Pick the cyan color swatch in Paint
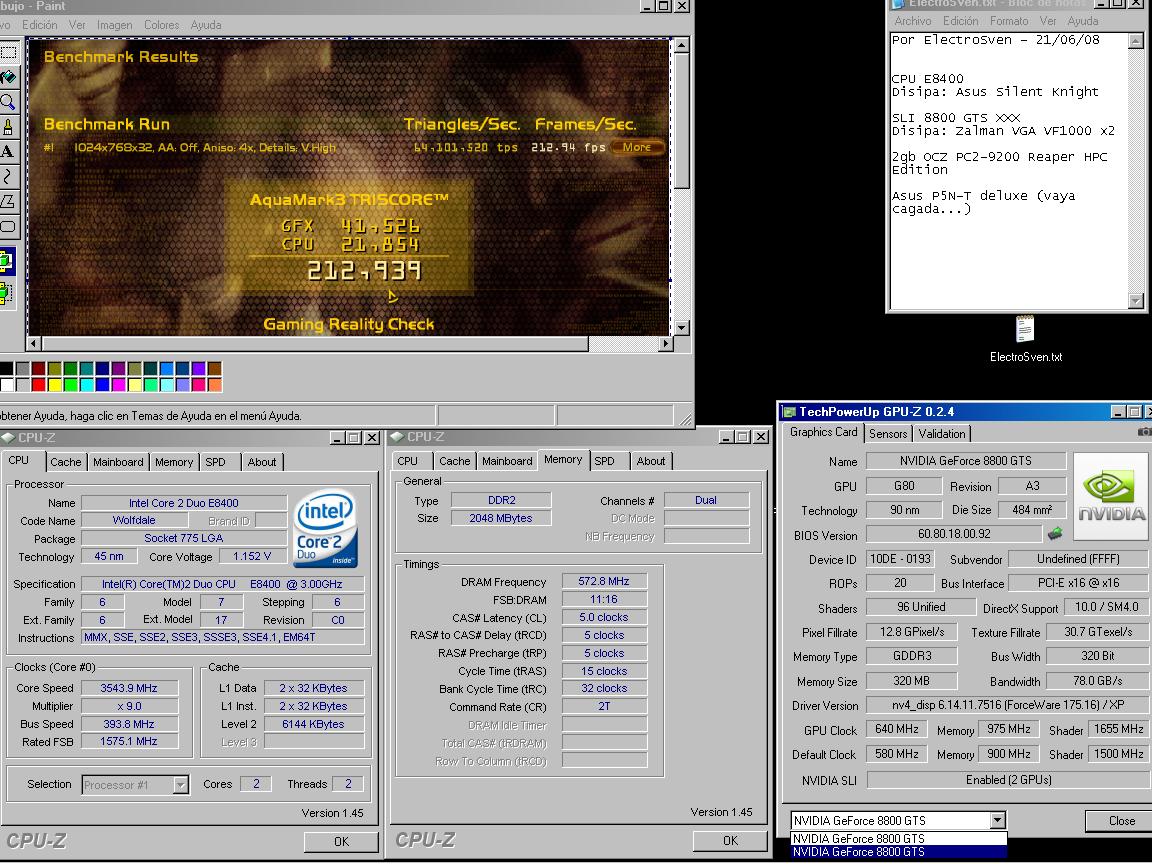 [x=87, y=384]
